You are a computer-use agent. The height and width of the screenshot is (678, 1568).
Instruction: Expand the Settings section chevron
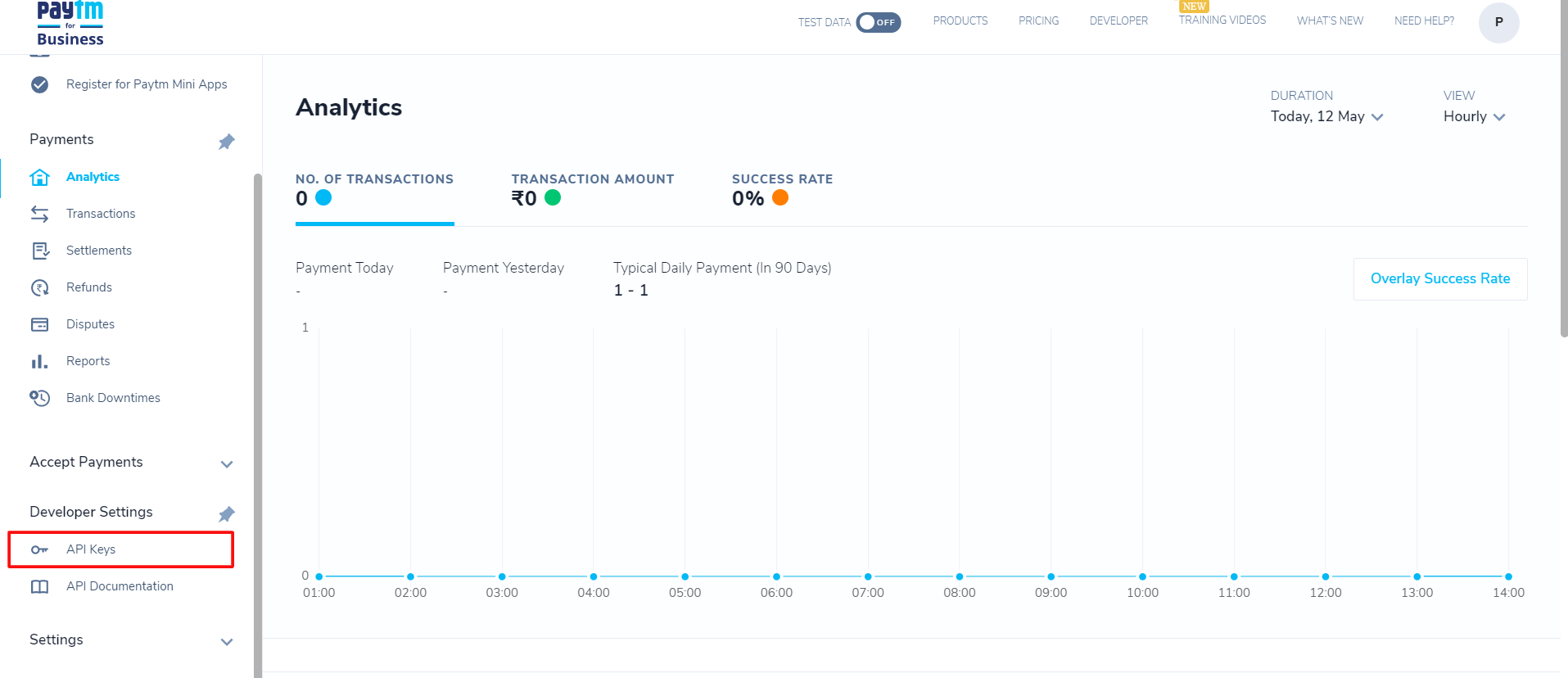pyautogui.click(x=227, y=642)
